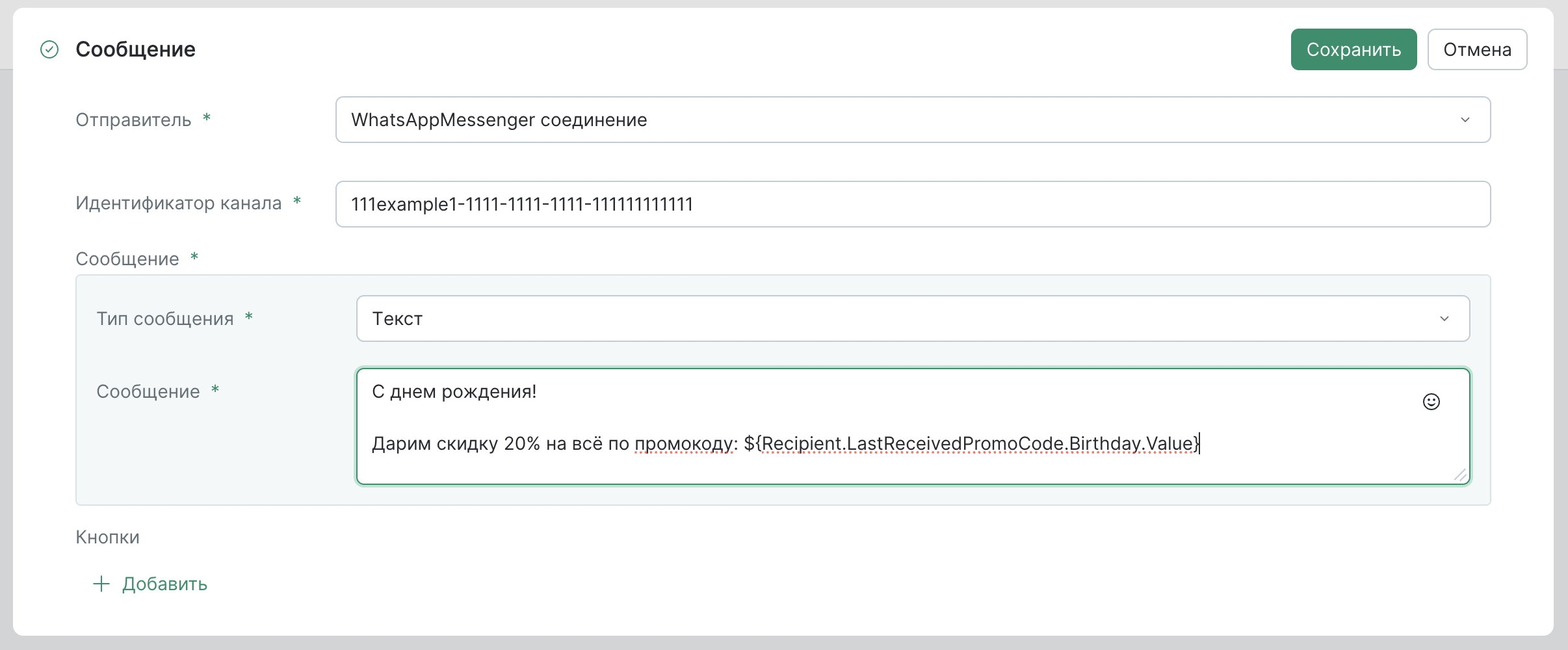Click the Идентификатор канала label
Viewport: 1568px width, 650px height.
(178, 203)
